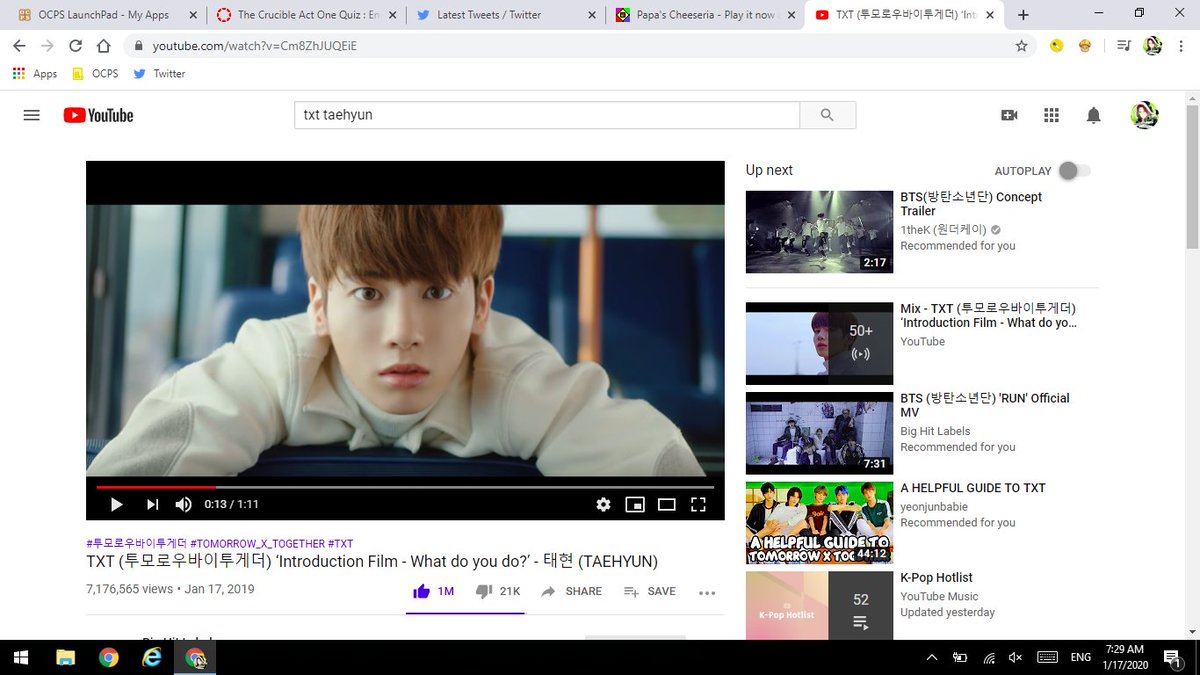Screen dimensions: 1200x675
Task: Open the Chrome profile avatar
Action: [1153, 46]
